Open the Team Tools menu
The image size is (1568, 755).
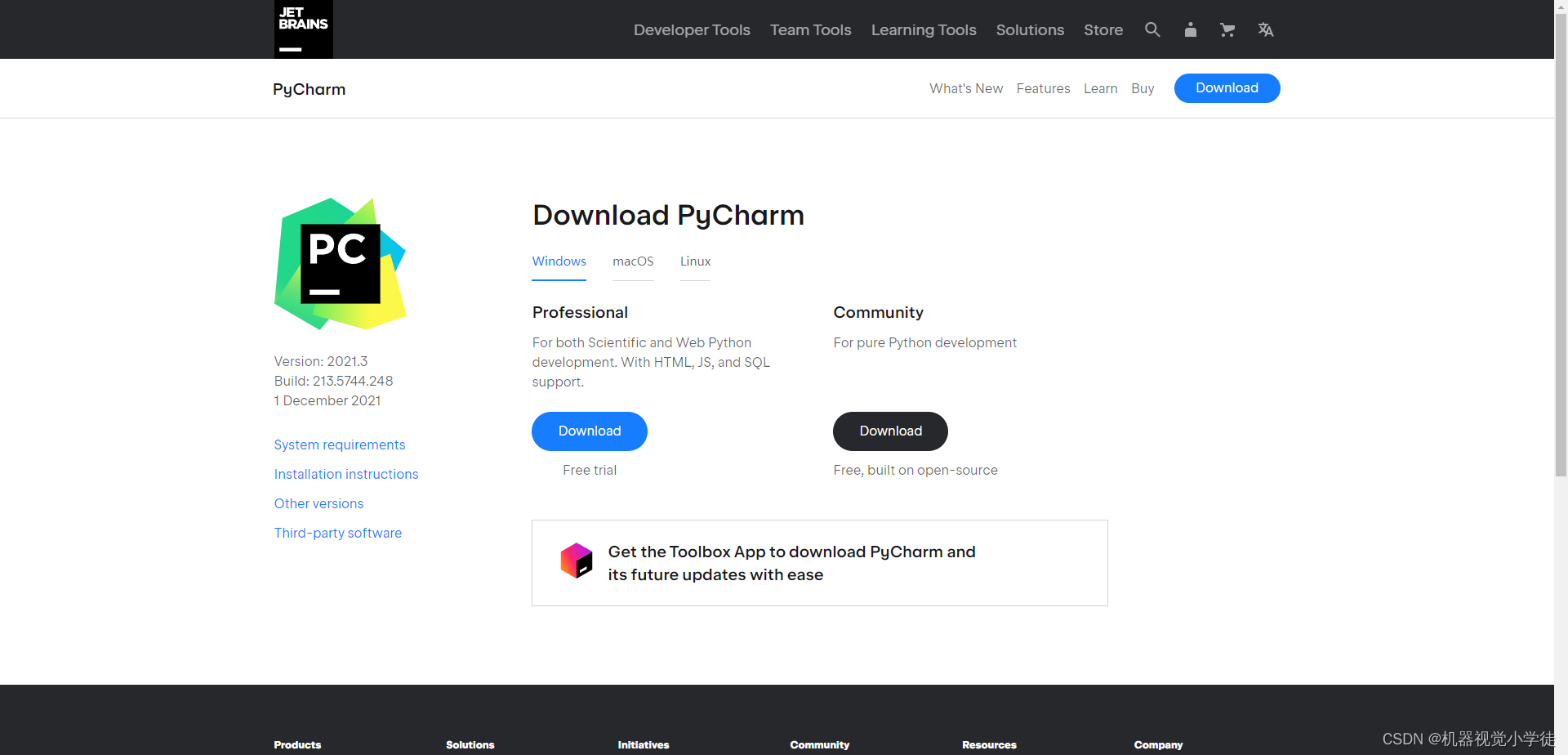[811, 30]
